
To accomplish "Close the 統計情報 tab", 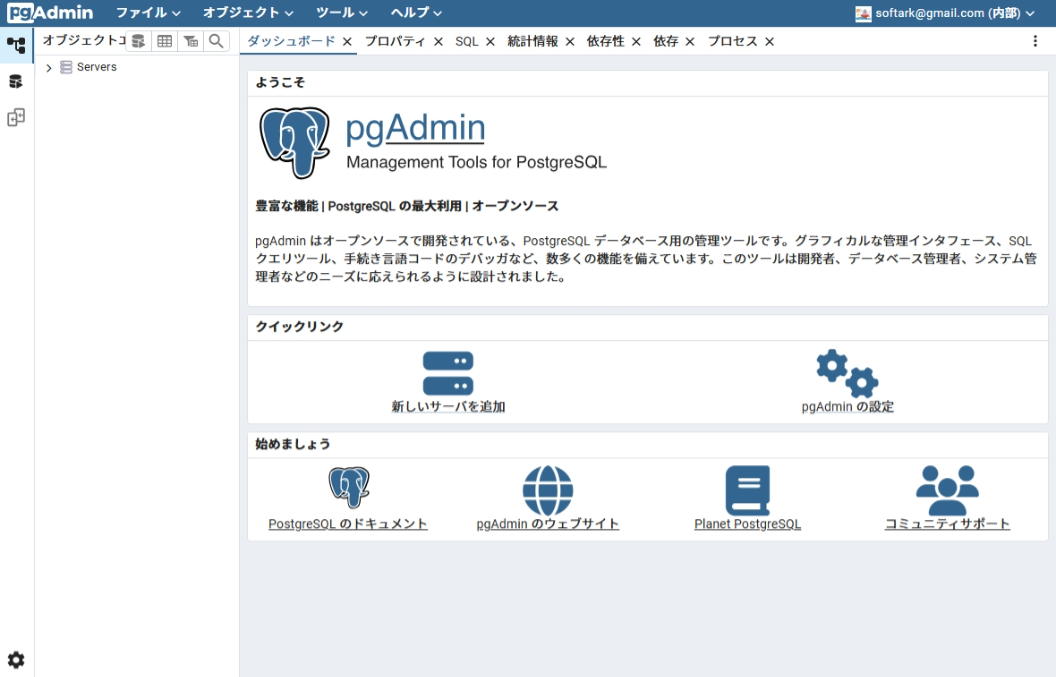I will (570, 42).
